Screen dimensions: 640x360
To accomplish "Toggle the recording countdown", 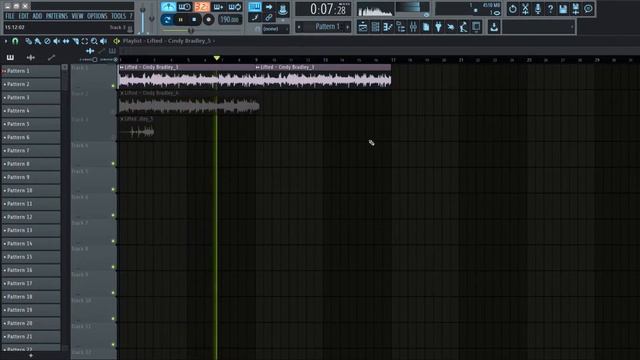I will point(201,7).
